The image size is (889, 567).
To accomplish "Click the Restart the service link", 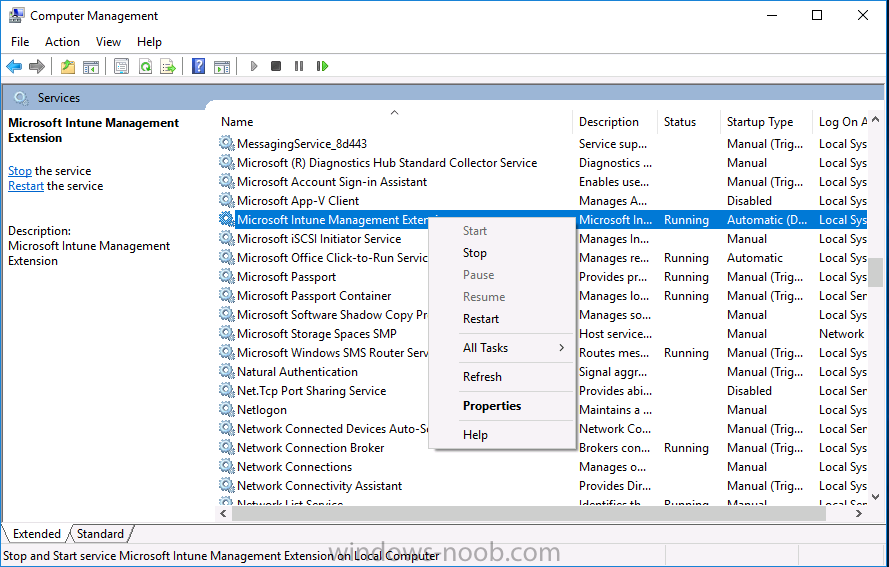I will coord(26,186).
